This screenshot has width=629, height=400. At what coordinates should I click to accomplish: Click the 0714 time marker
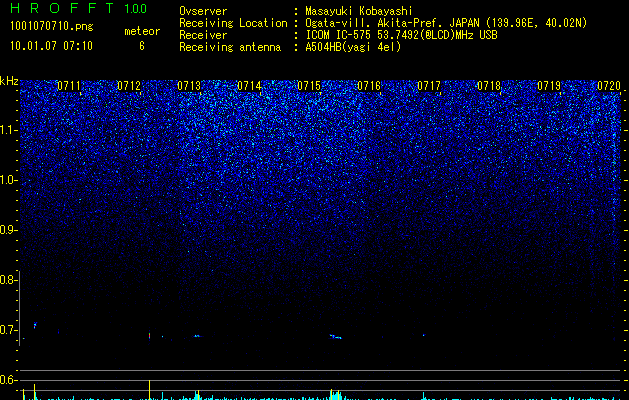249,86
